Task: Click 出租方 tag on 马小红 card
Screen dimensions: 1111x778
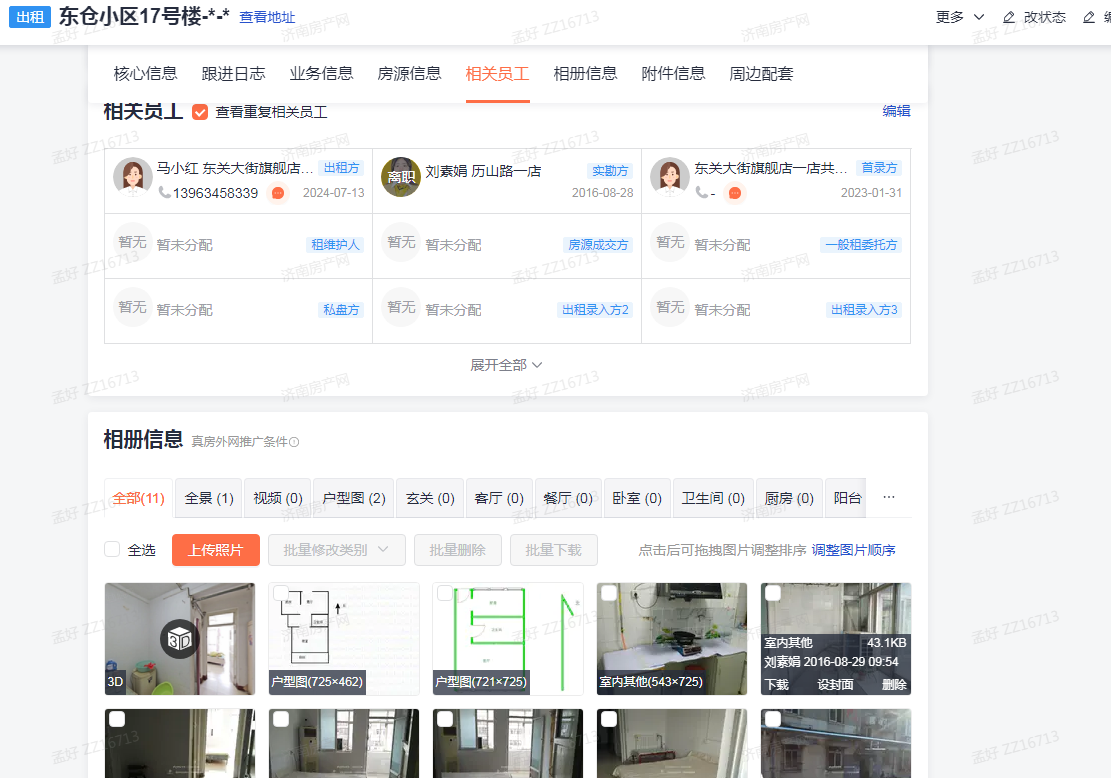Action: (x=342, y=168)
